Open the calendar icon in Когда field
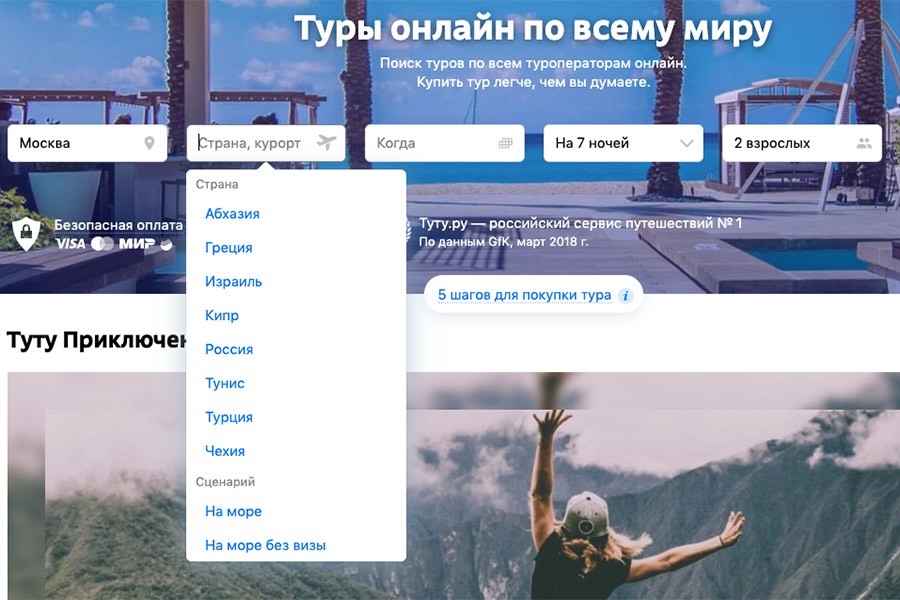Image resolution: width=900 pixels, height=600 pixels. pos(505,143)
